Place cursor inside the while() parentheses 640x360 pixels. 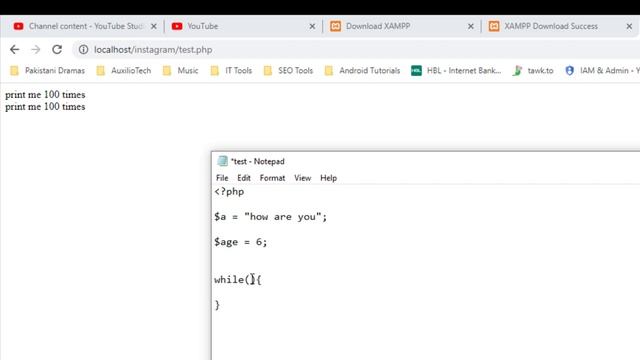[x=249, y=280]
